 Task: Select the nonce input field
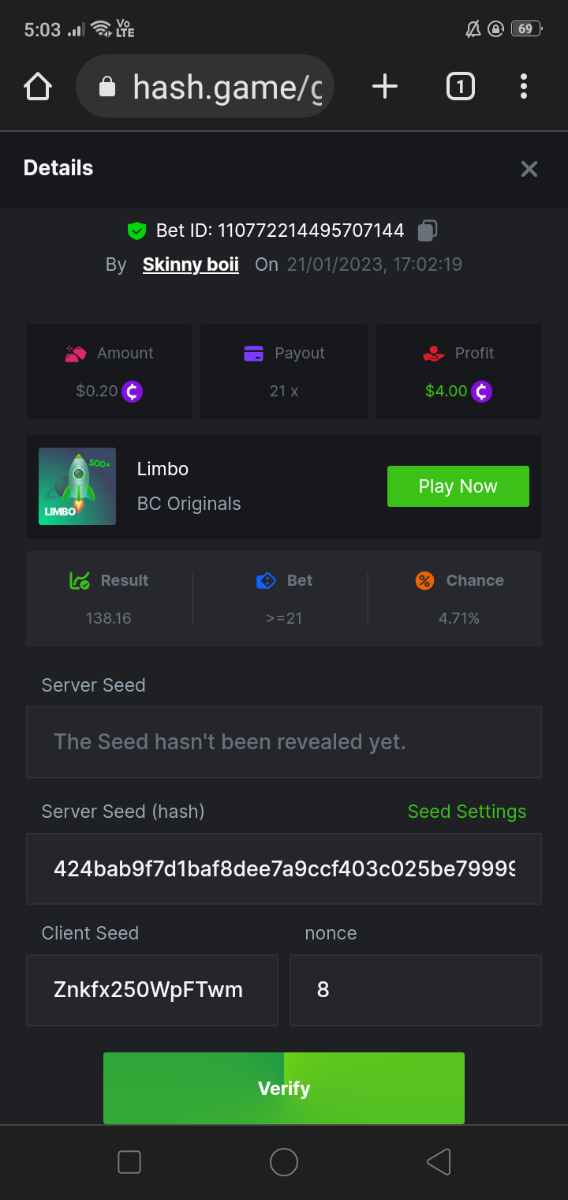point(416,990)
